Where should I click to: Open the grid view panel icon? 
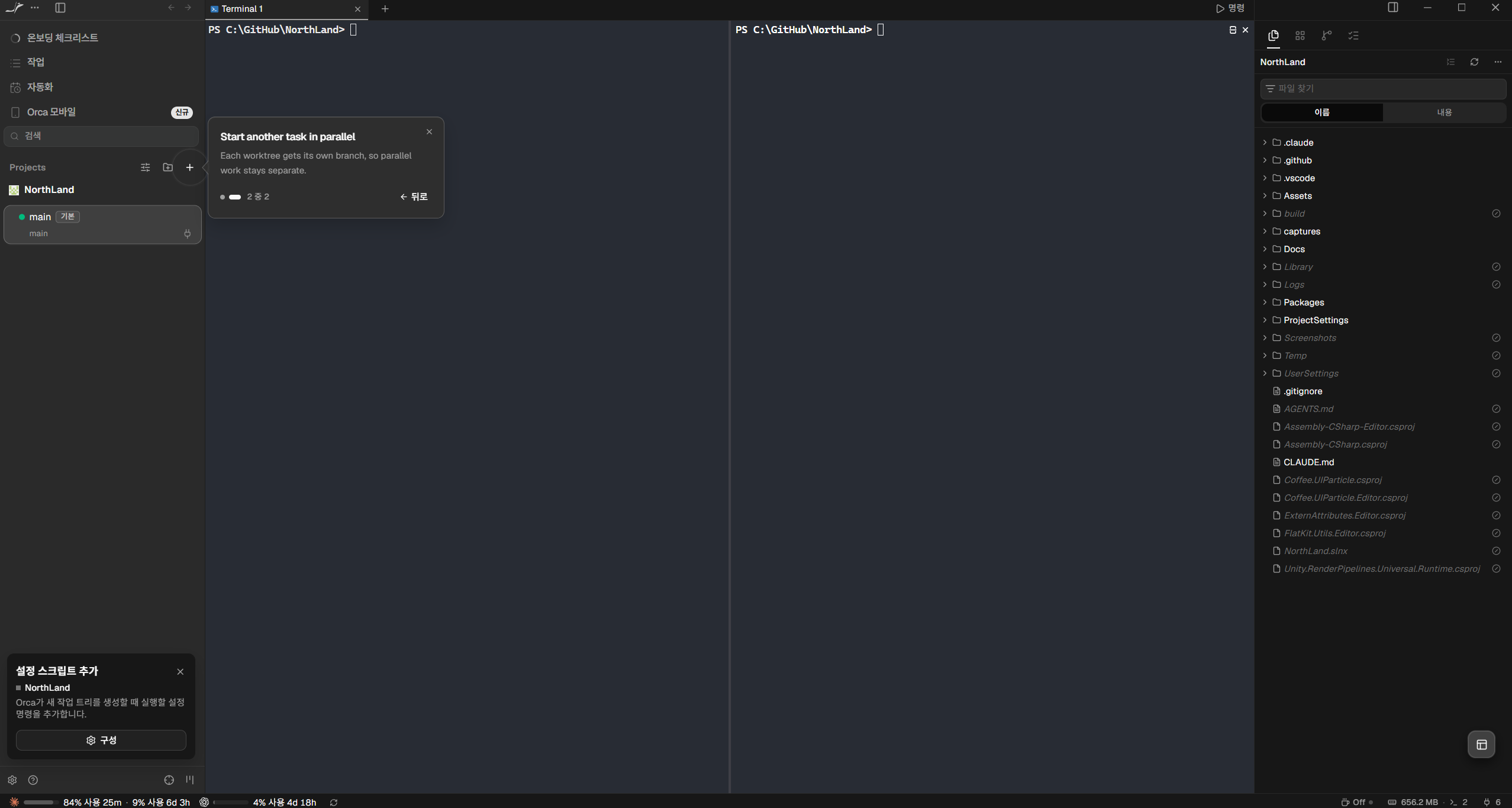(1300, 36)
